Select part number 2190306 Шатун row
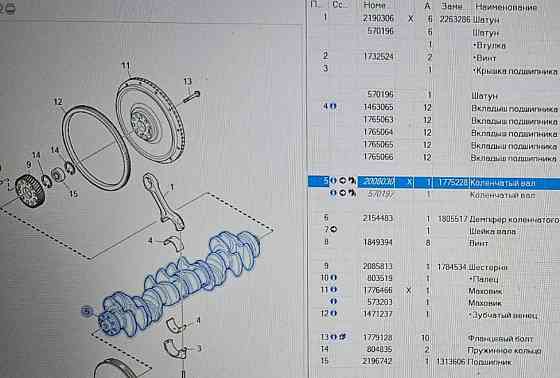Image resolution: width=560 pixels, height=378 pixels. pos(434,19)
